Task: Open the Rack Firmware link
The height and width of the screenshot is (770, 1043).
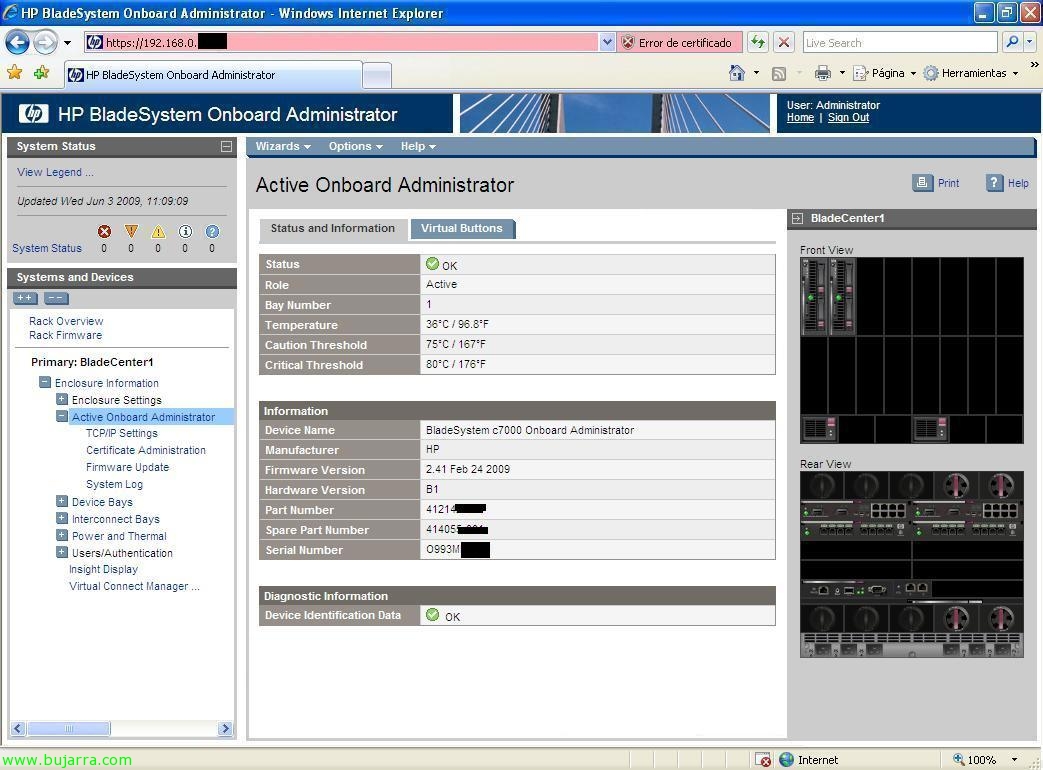Action: coord(65,335)
